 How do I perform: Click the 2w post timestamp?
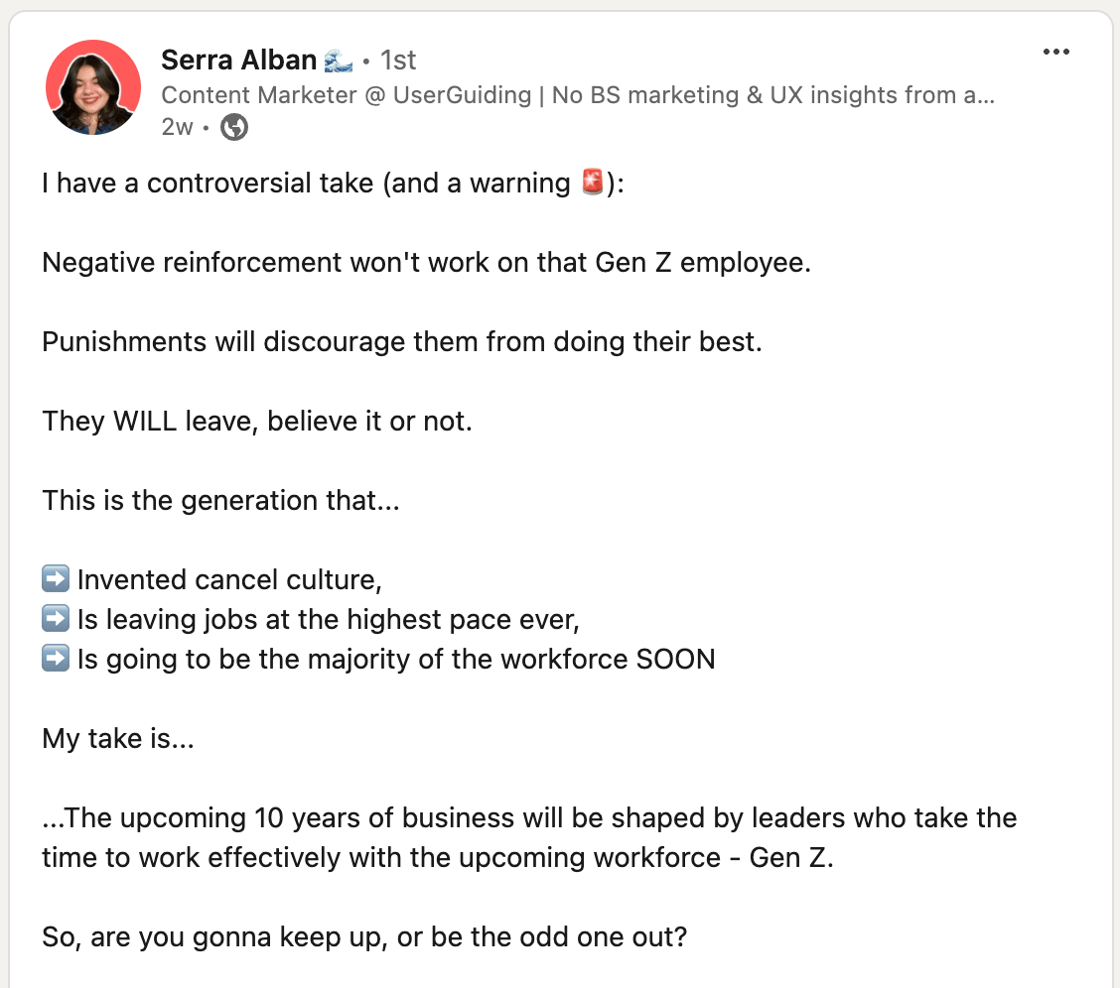176,128
